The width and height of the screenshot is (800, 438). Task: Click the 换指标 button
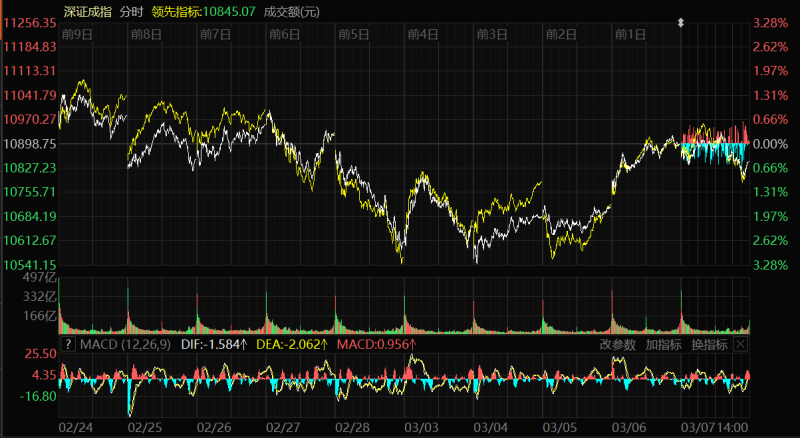pos(709,345)
